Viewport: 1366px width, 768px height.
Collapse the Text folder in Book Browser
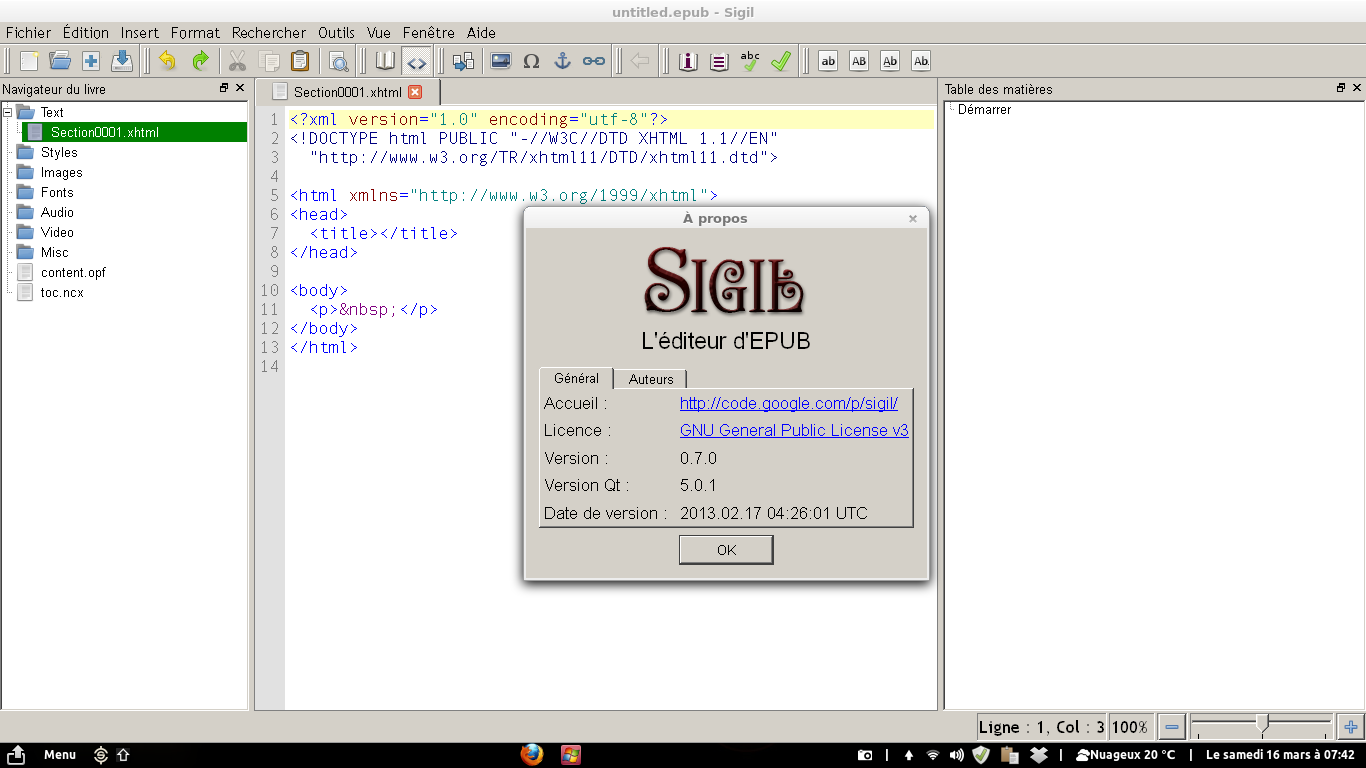coord(7,112)
